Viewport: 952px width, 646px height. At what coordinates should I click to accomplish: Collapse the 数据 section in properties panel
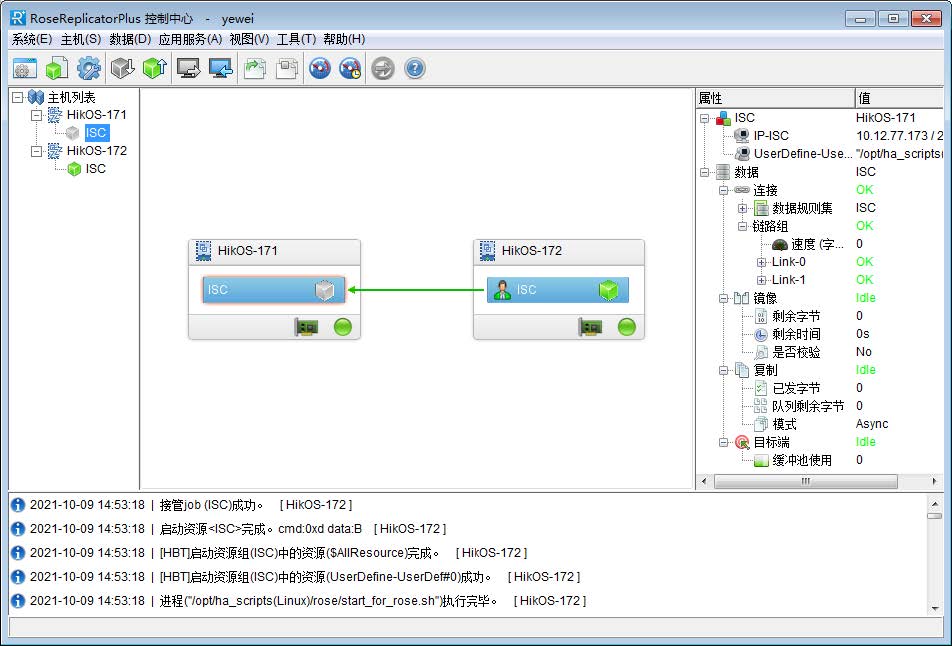(x=704, y=172)
